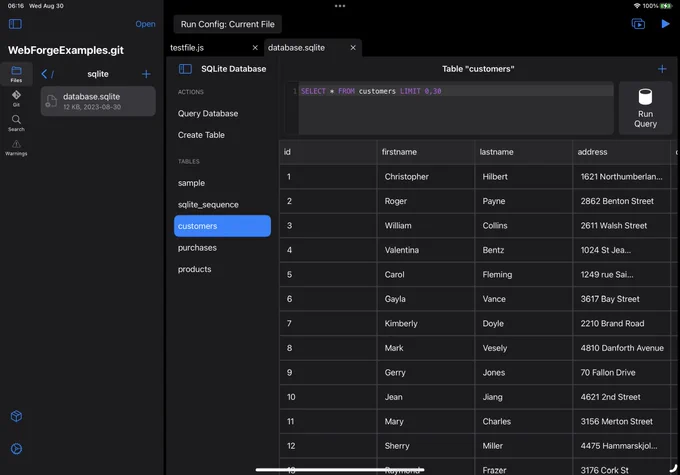This screenshot has width=680, height=475.
Task: Select the cell containing Christopher
Action: pyautogui.click(x=426, y=177)
